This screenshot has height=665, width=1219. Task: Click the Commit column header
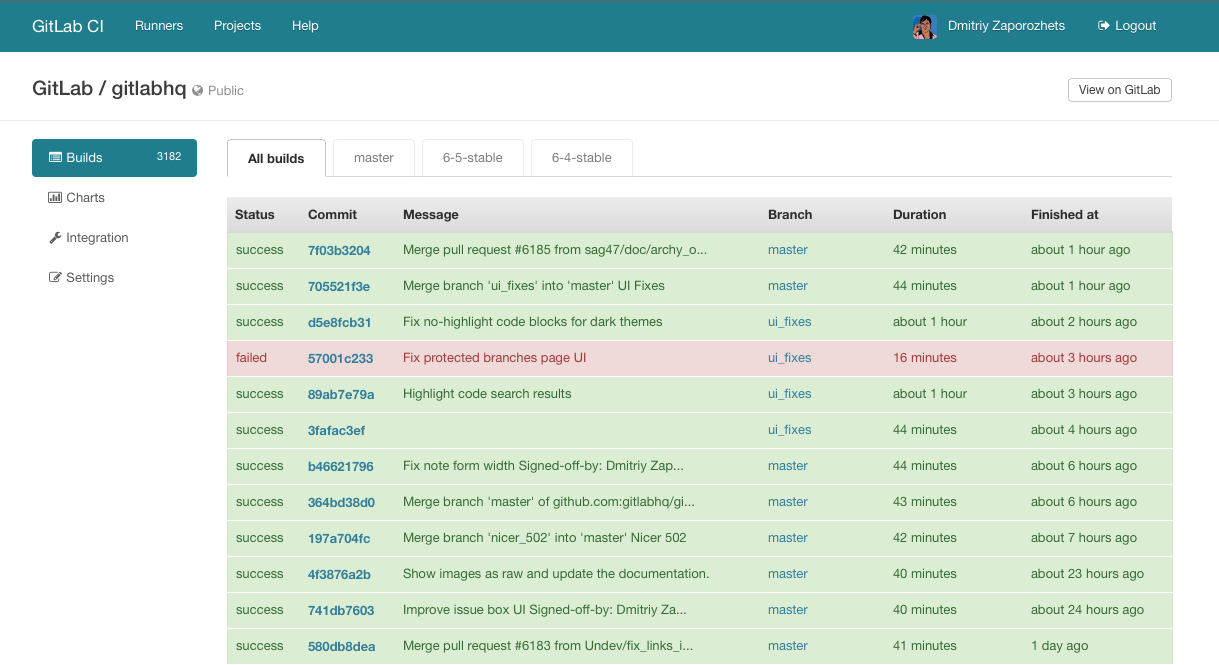[332, 215]
